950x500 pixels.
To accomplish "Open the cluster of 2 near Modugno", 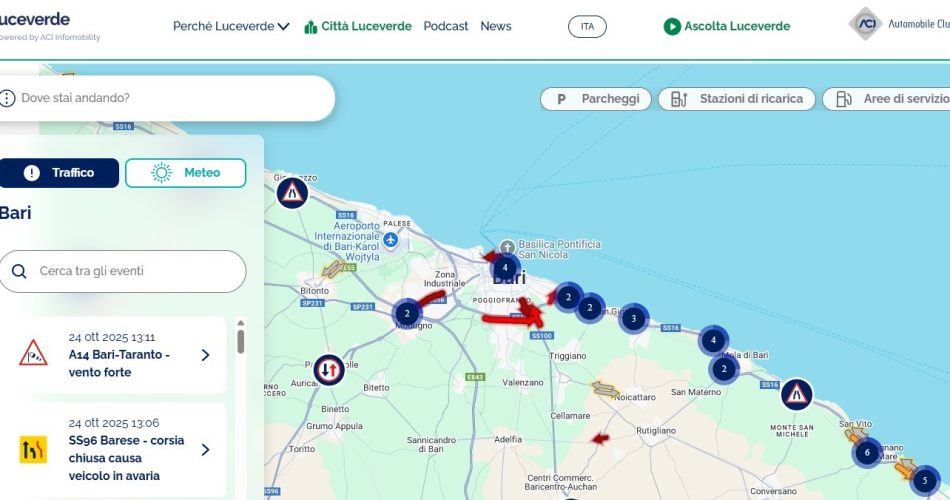I will 407,313.
